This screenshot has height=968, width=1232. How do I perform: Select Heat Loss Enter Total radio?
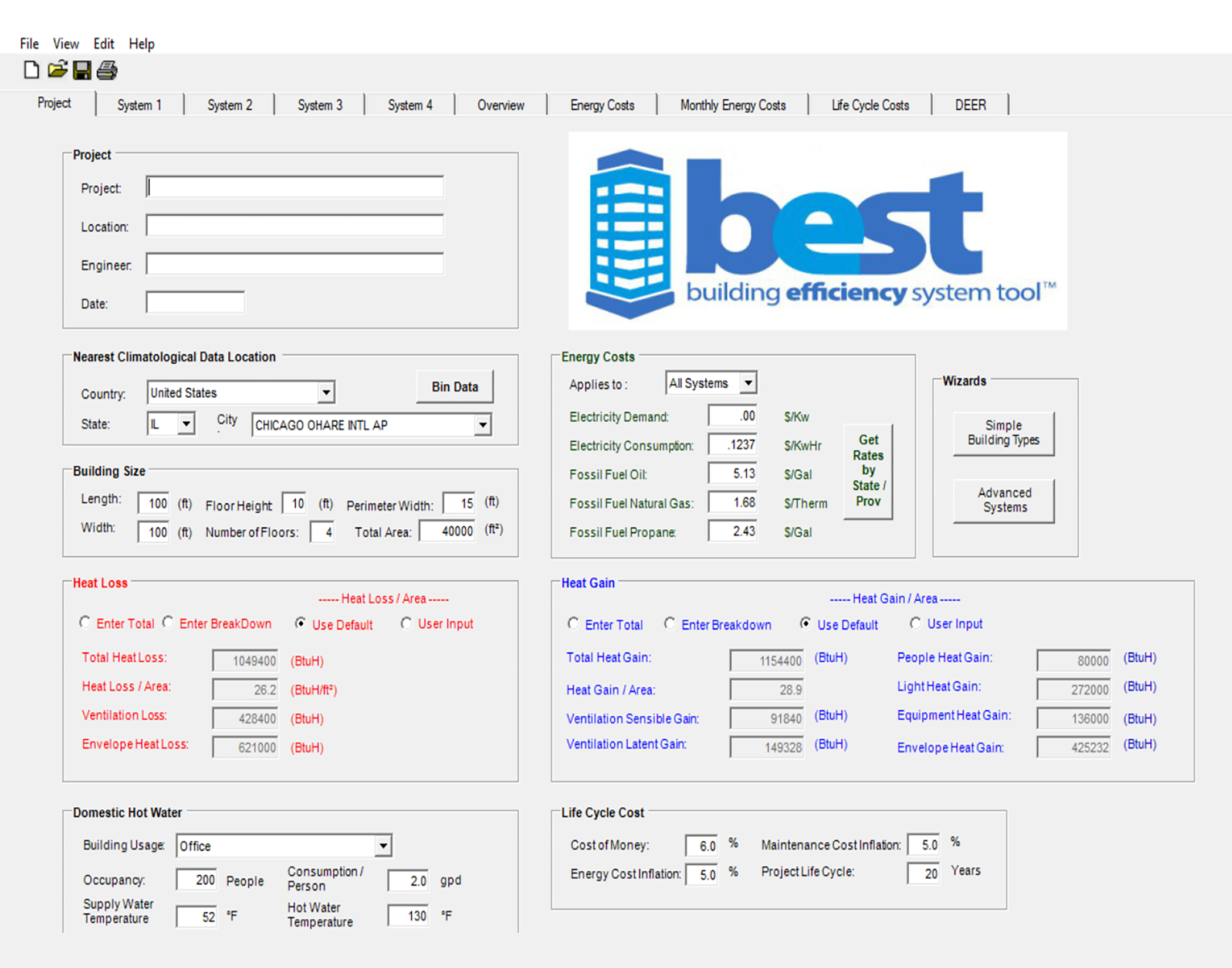[85, 622]
